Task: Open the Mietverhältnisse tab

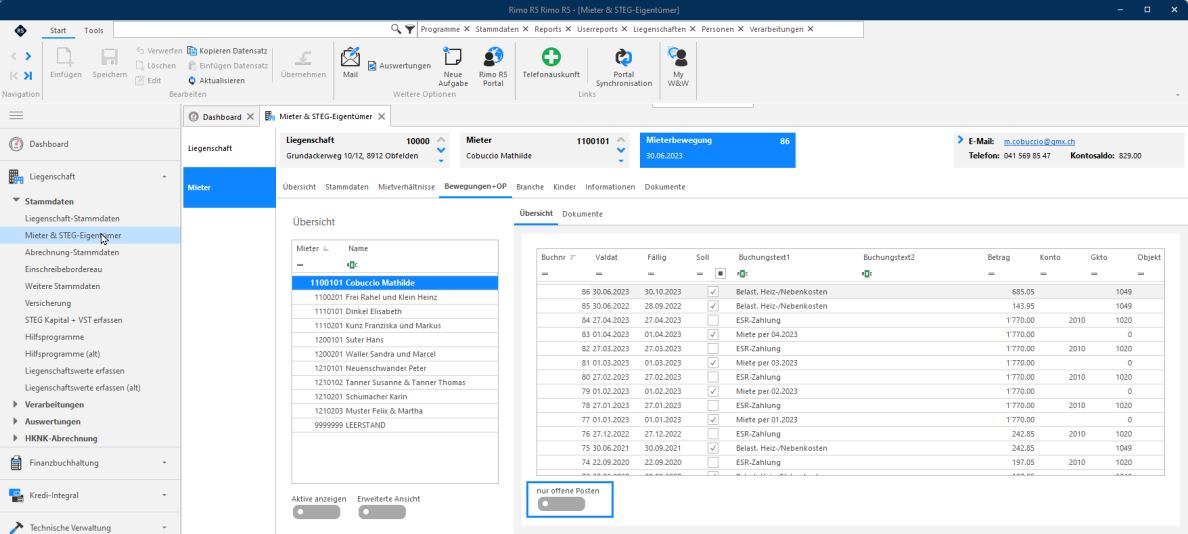Action: (406, 186)
